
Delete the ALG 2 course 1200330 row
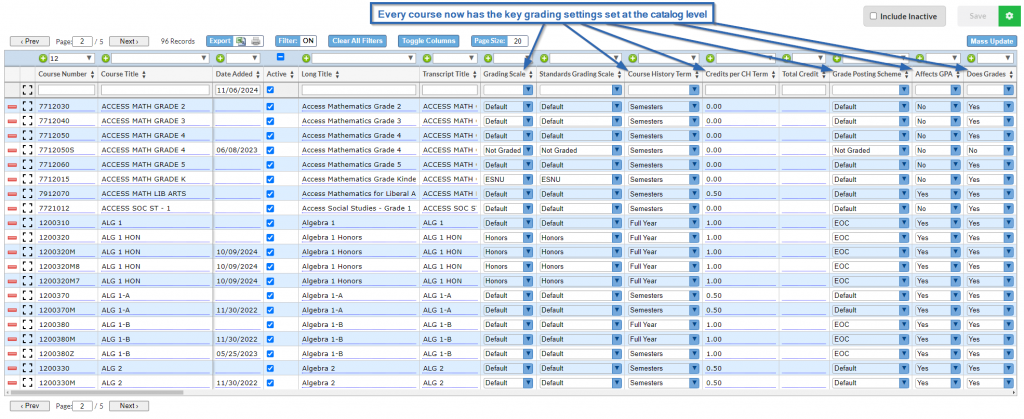click(x=12, y=368)
